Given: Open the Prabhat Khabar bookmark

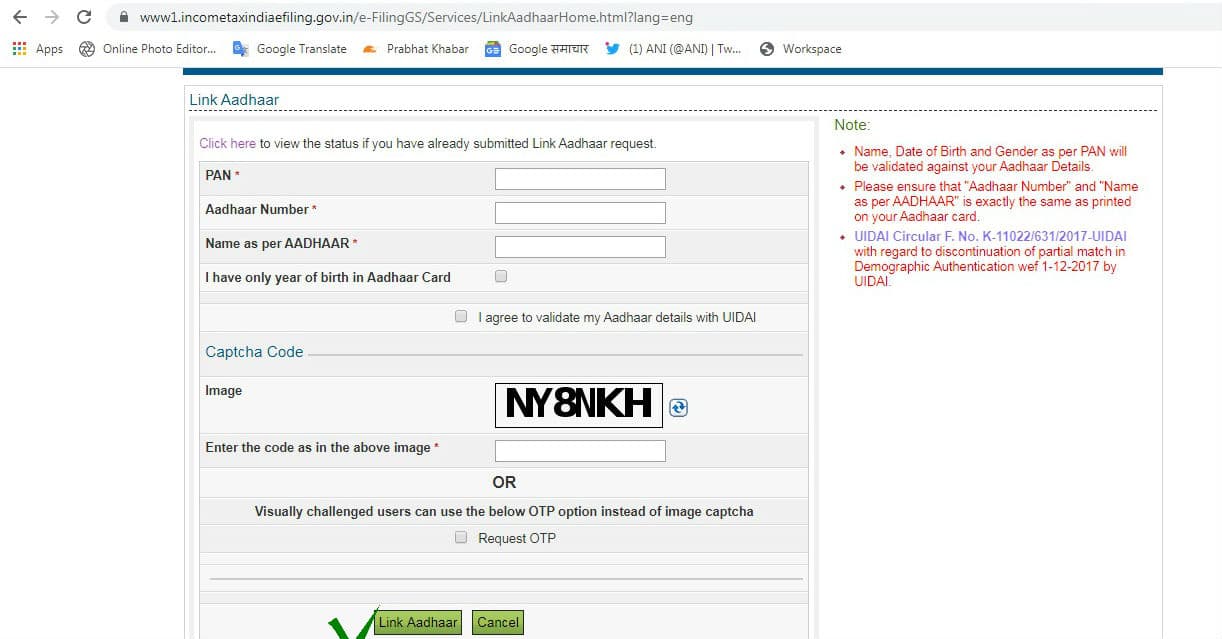Looking at the screenshot, I should point(416,49).
